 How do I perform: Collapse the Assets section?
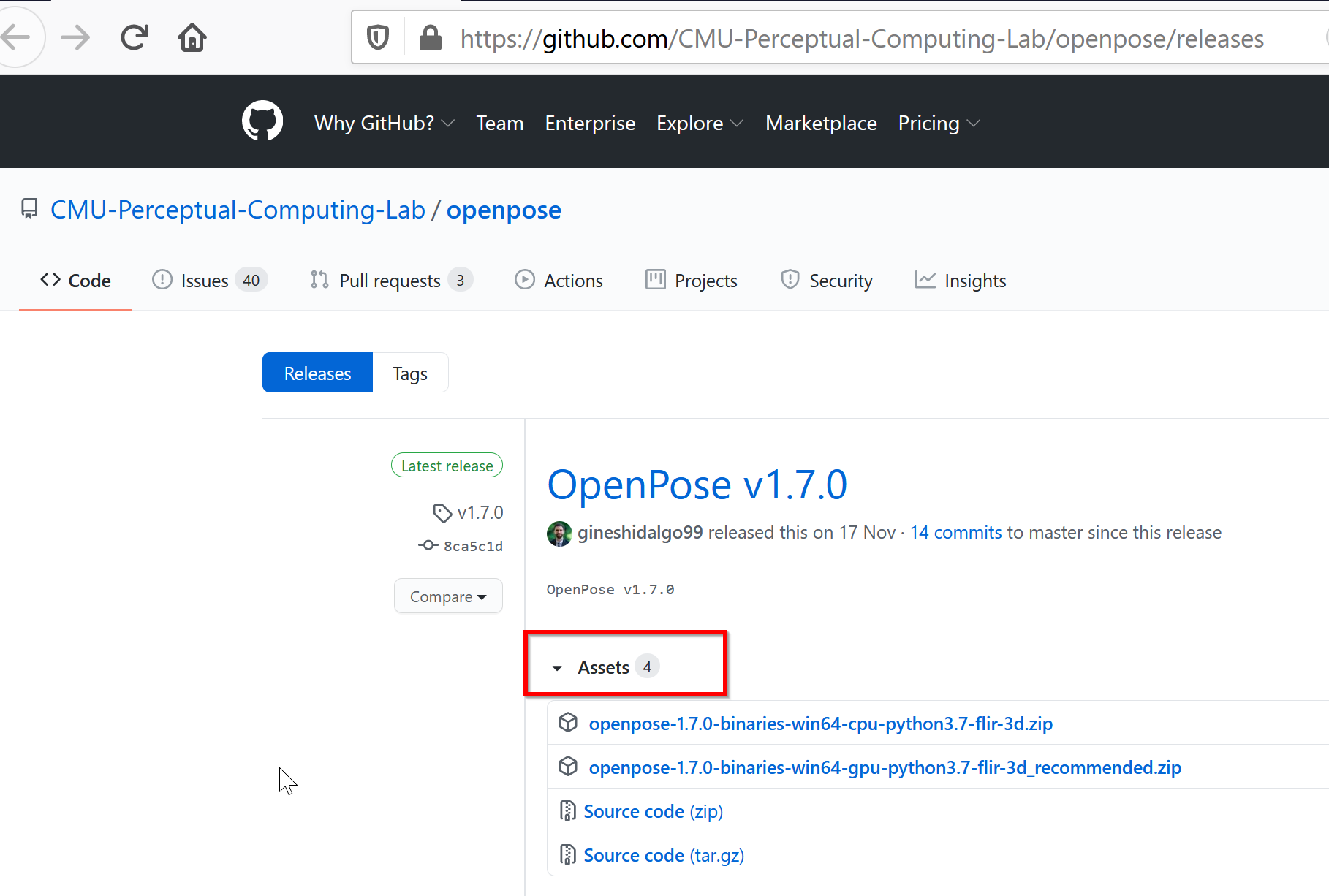pyautogui.click(x=605, y=667)
